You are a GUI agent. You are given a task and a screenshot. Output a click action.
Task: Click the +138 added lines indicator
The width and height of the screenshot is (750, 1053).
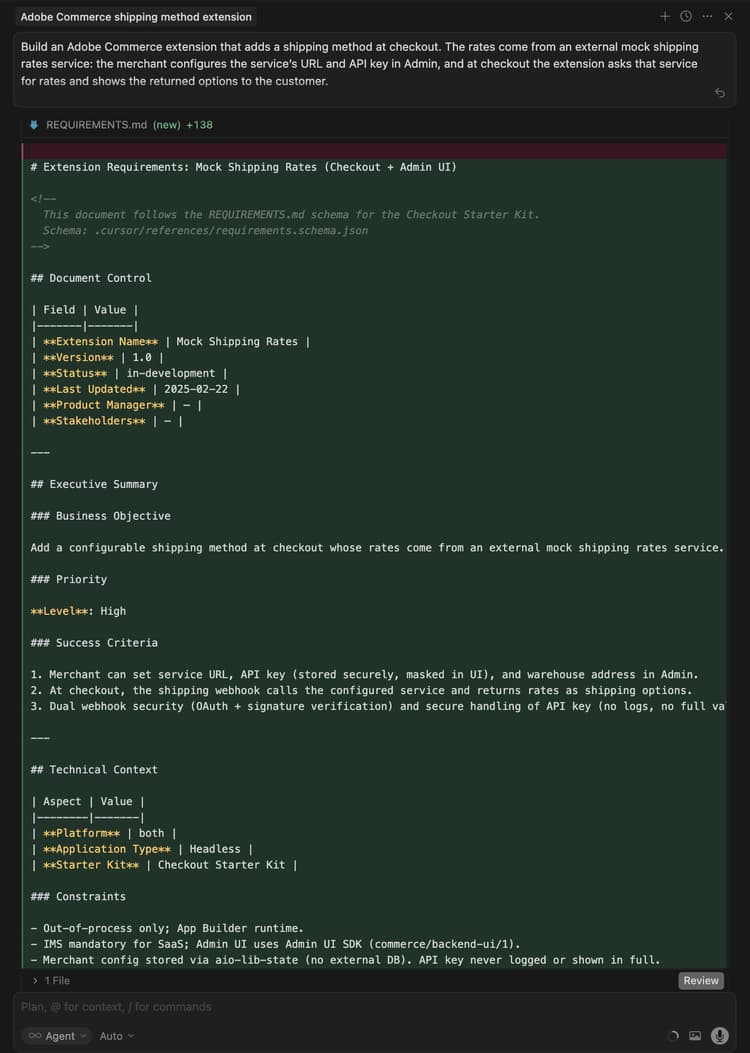199,125
